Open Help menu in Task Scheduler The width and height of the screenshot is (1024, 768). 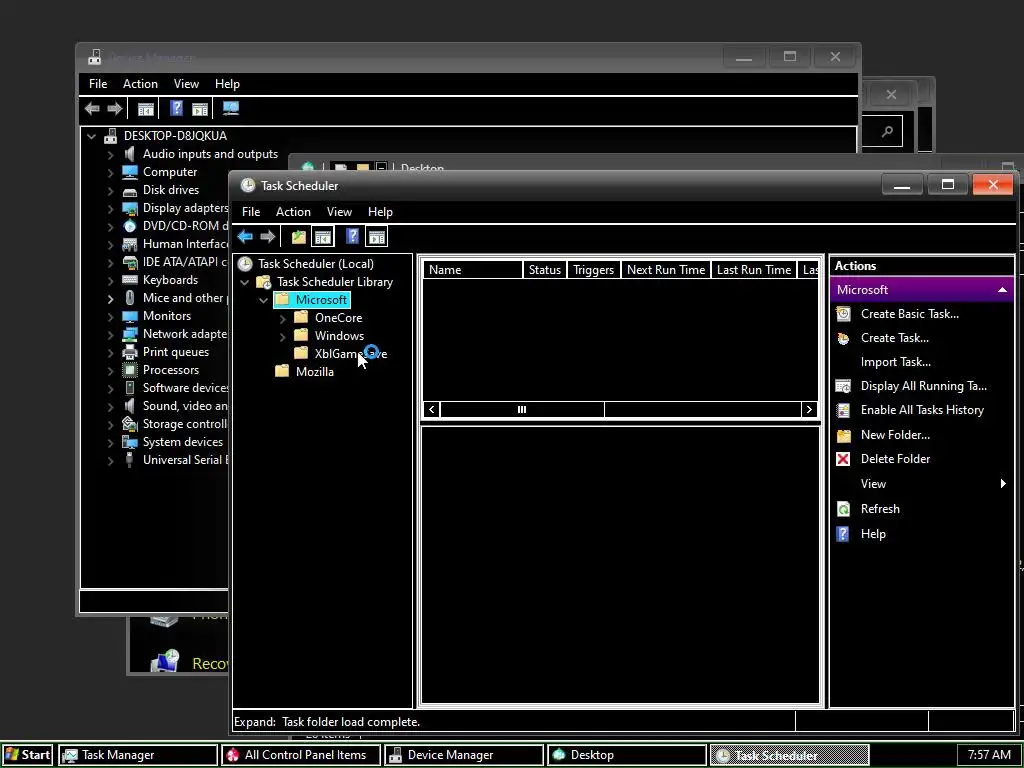[380, 212]
